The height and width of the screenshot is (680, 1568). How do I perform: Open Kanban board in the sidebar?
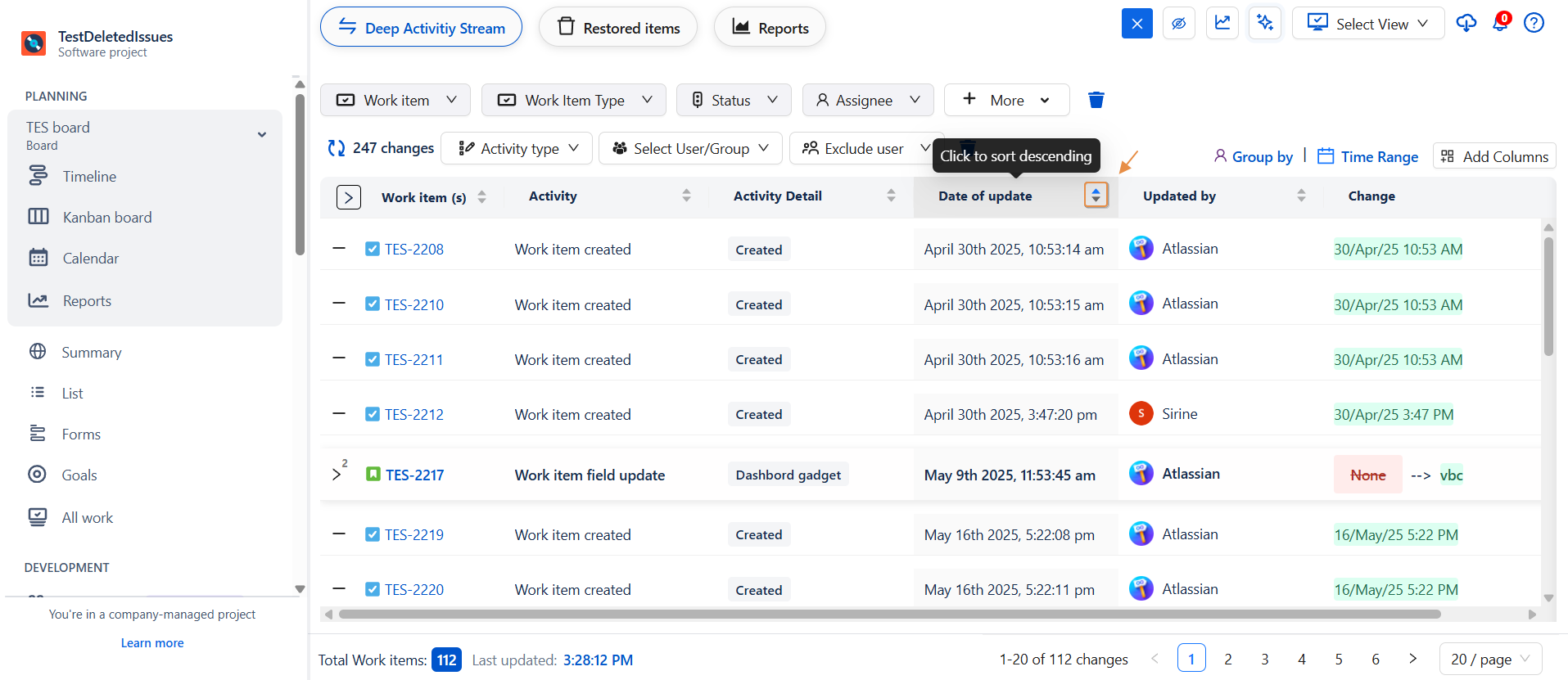point(107,217)
